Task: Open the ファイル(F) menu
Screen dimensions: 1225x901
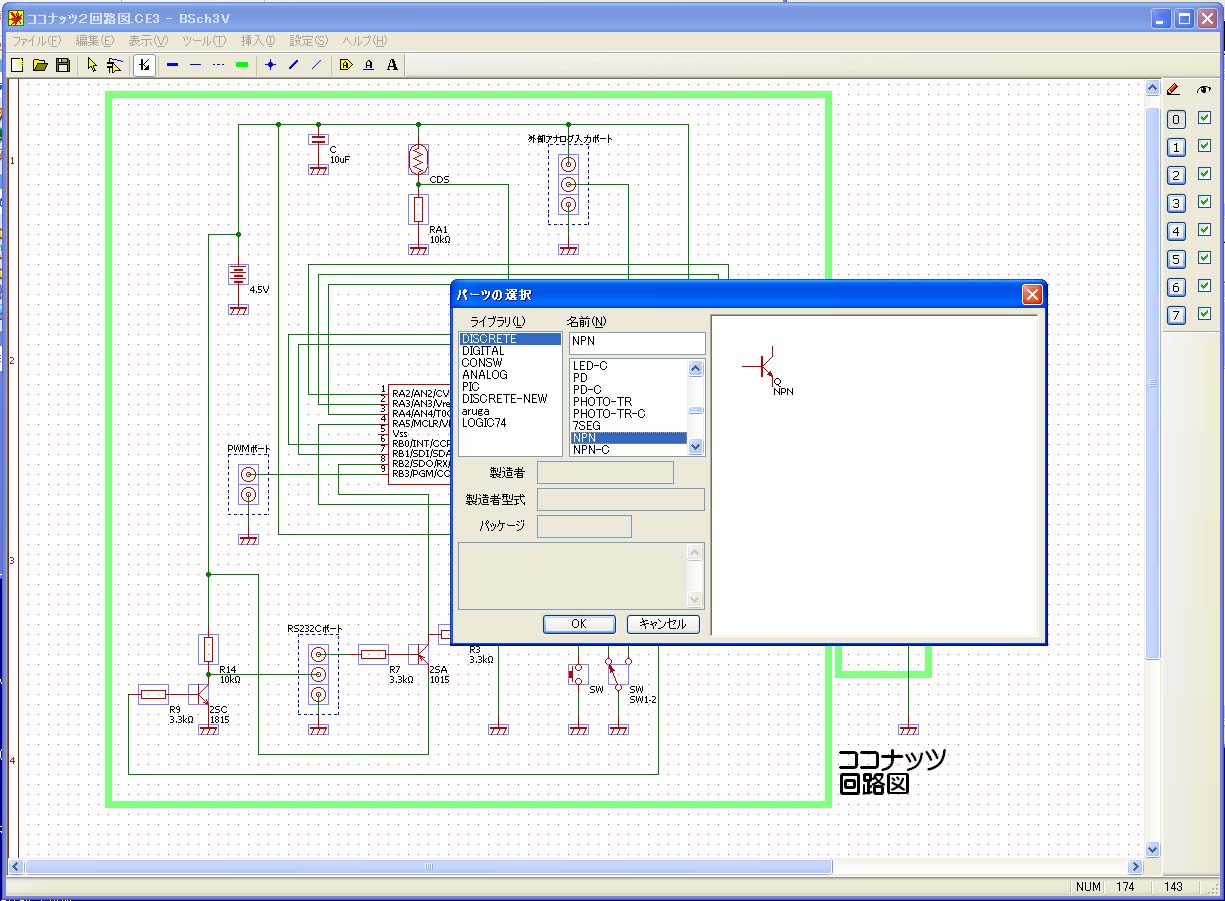Action: (35, 41)
